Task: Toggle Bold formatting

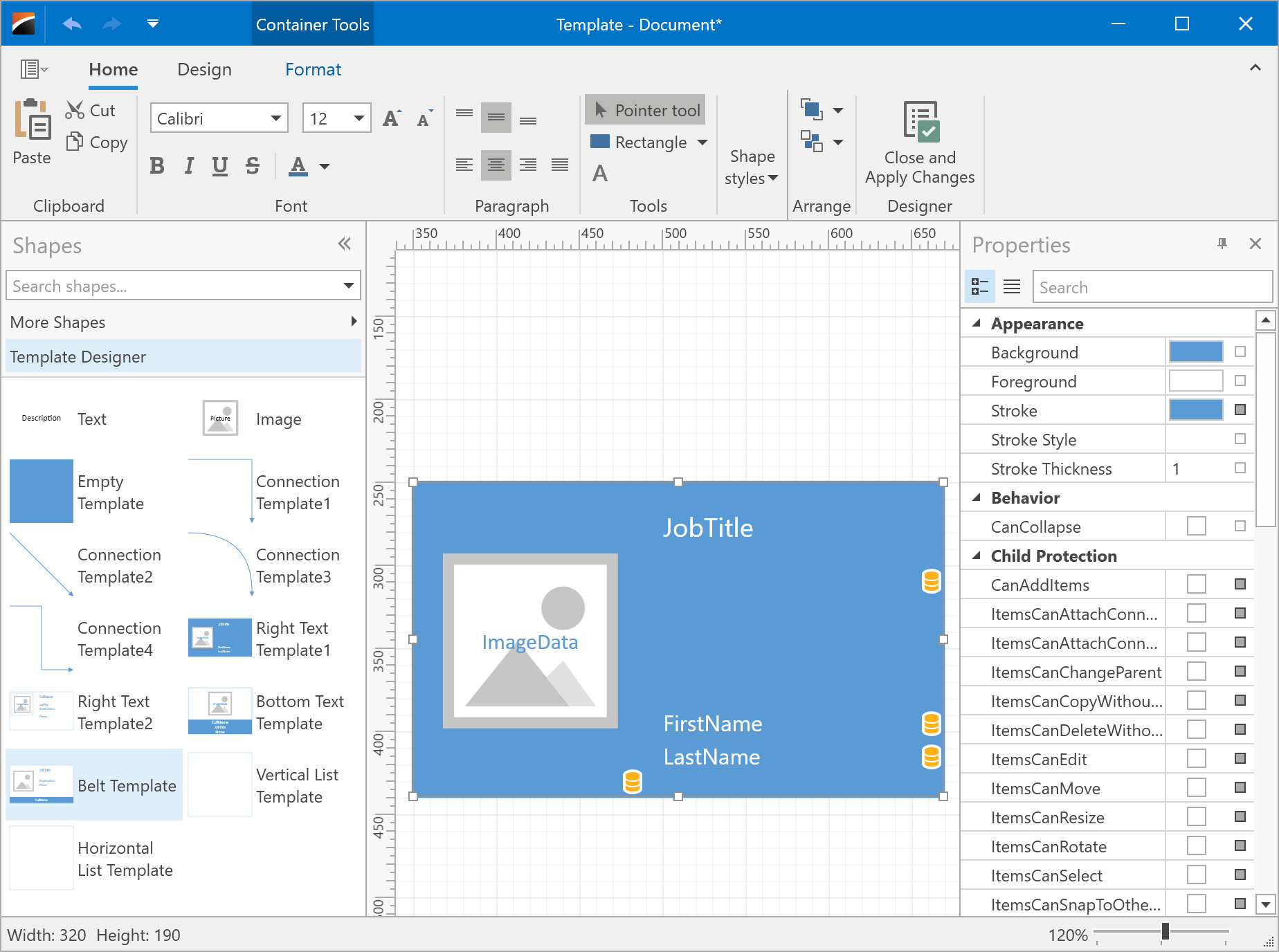Action: (x=157, y=166)
